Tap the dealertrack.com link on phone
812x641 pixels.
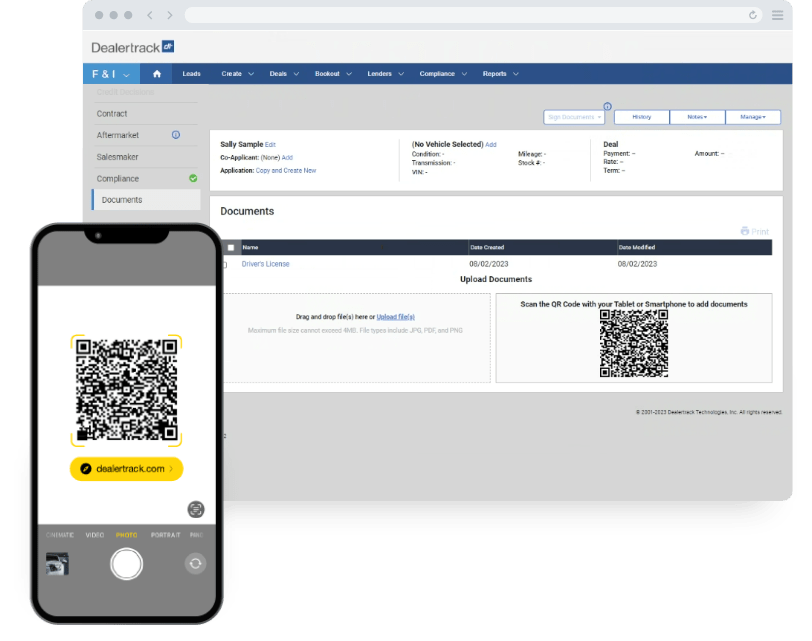pos(126,469)
